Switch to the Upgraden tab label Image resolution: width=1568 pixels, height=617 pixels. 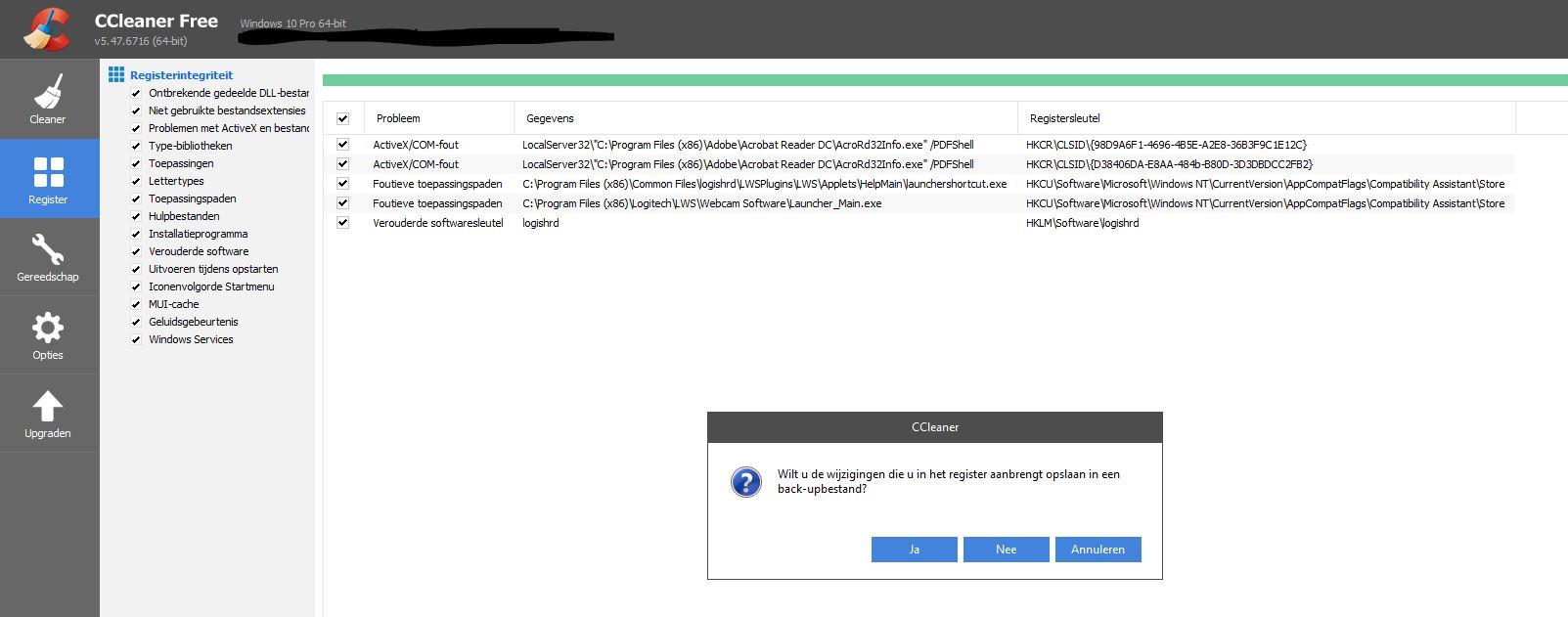pos(48,433)
